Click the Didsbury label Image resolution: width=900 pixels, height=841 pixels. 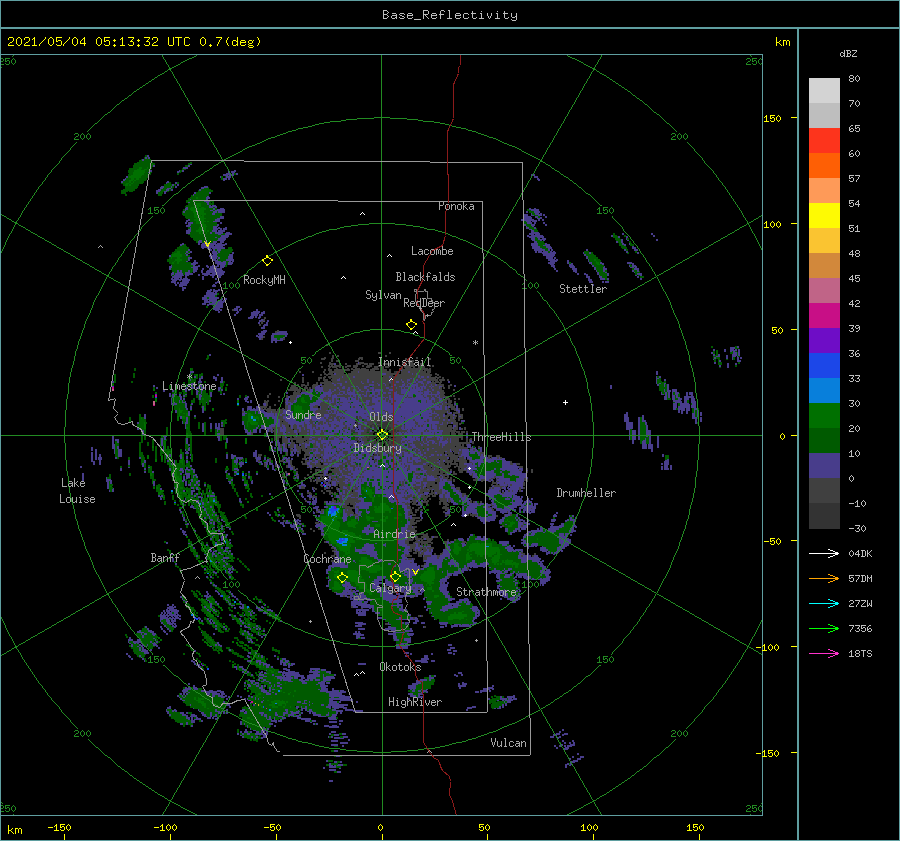pyautogui.click(x=377, y=448)
